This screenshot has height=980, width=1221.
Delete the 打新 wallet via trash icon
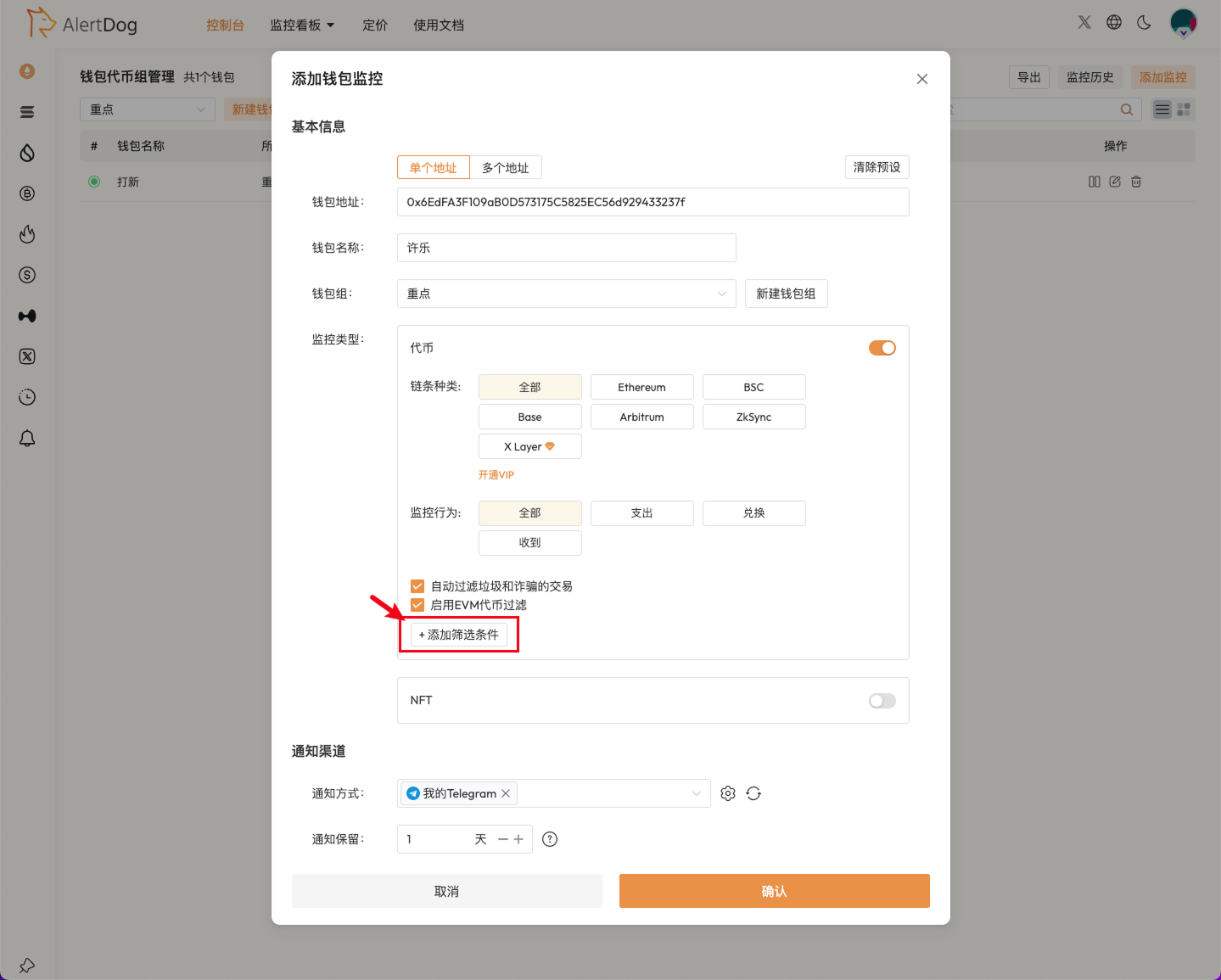pos(1135,181)
